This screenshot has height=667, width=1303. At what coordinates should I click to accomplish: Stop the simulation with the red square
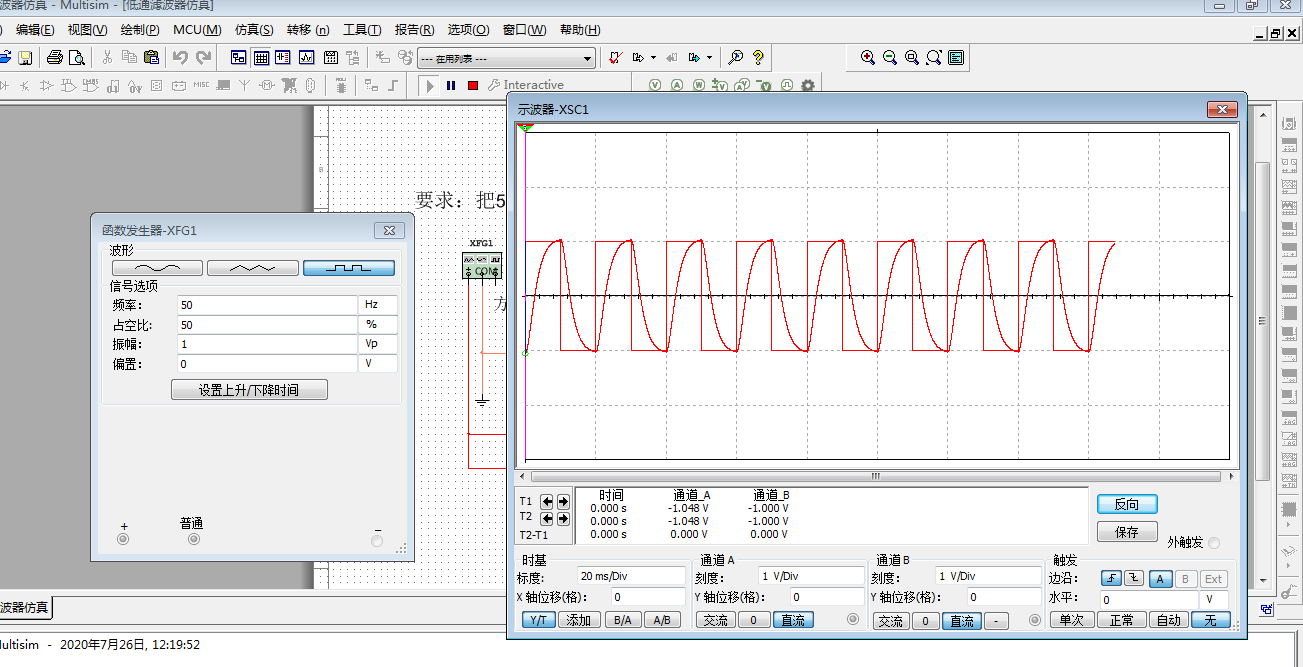pos(473,85)
